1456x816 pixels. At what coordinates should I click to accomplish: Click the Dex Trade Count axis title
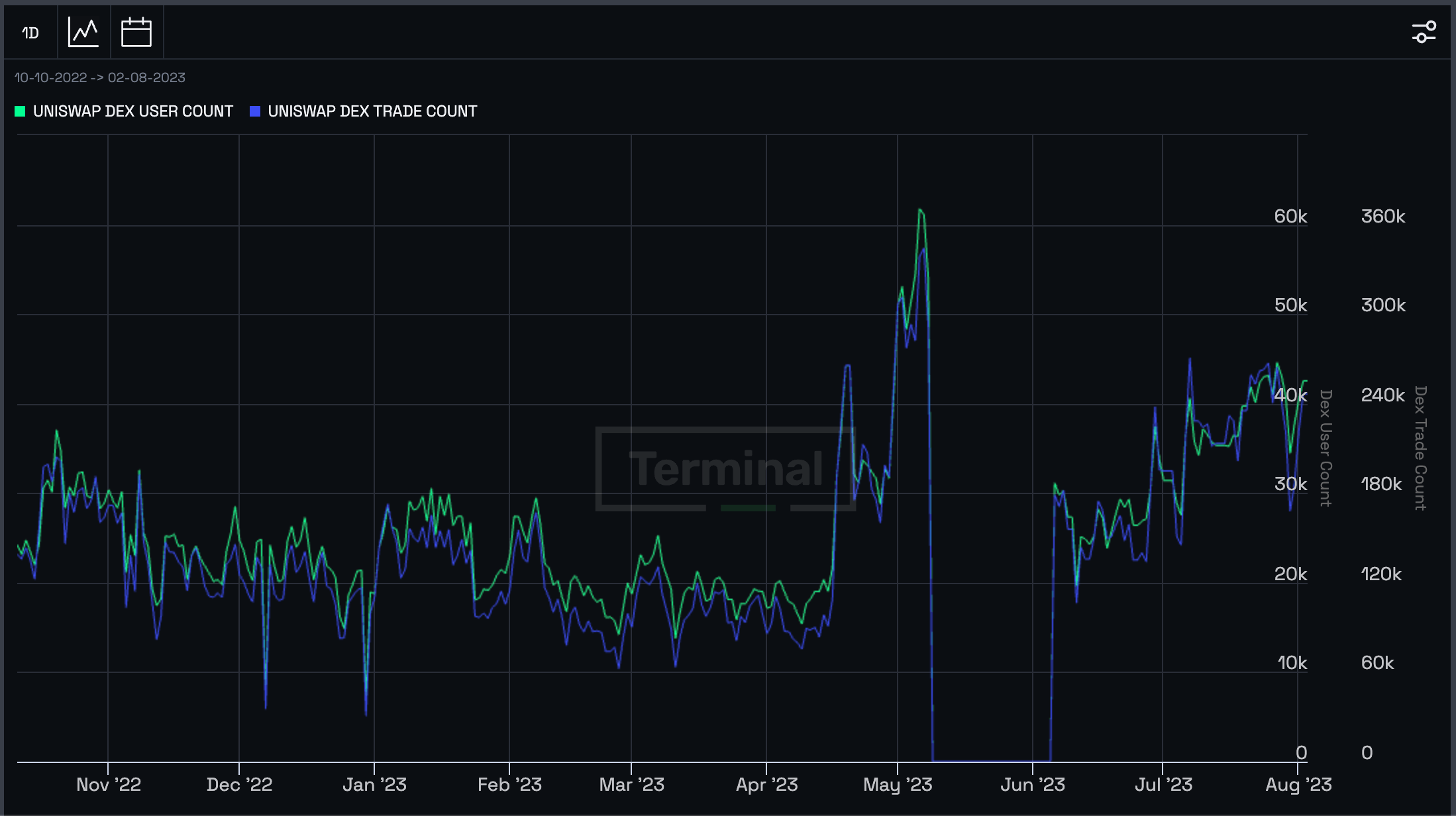coord(1420,448)
